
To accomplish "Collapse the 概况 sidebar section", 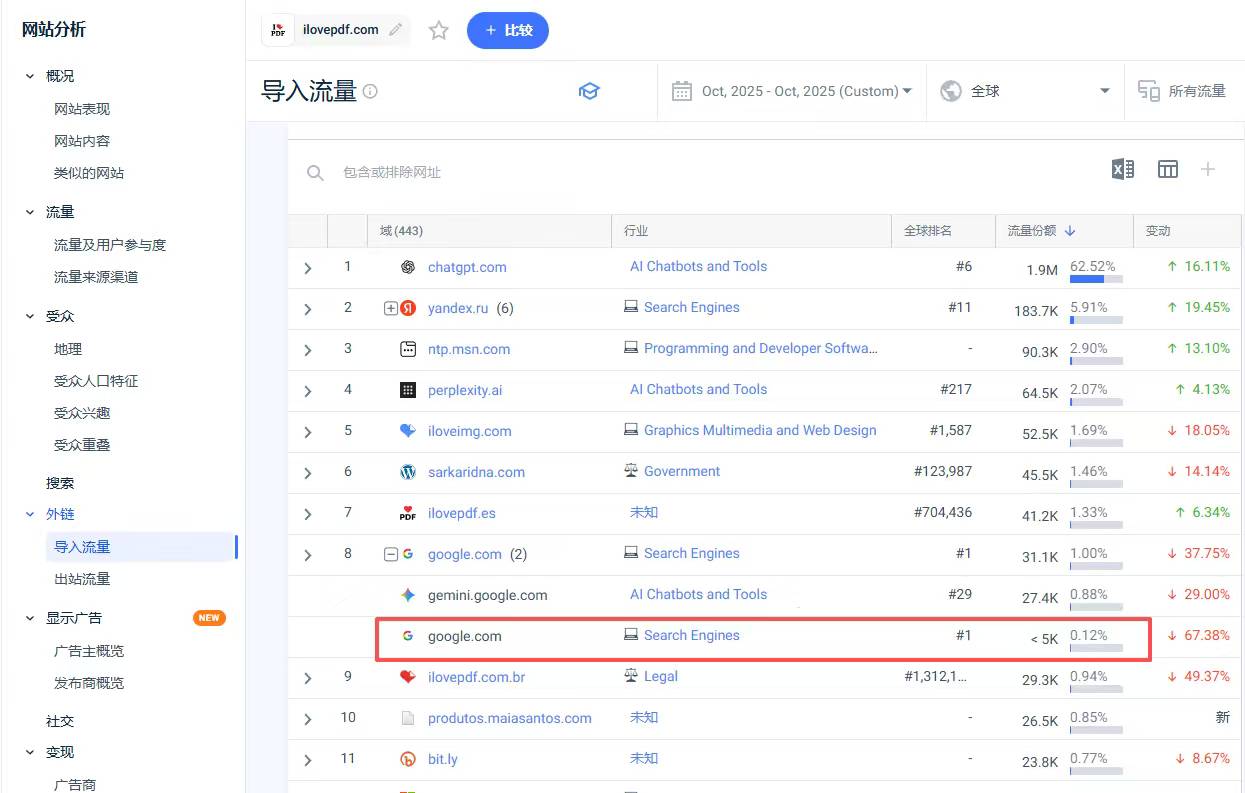I will [x=30, y=76].
